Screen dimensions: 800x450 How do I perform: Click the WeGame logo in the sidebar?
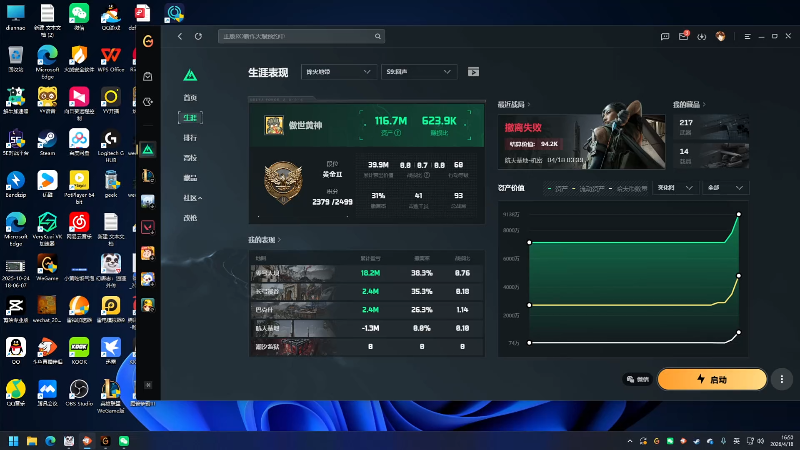(148, 41)
